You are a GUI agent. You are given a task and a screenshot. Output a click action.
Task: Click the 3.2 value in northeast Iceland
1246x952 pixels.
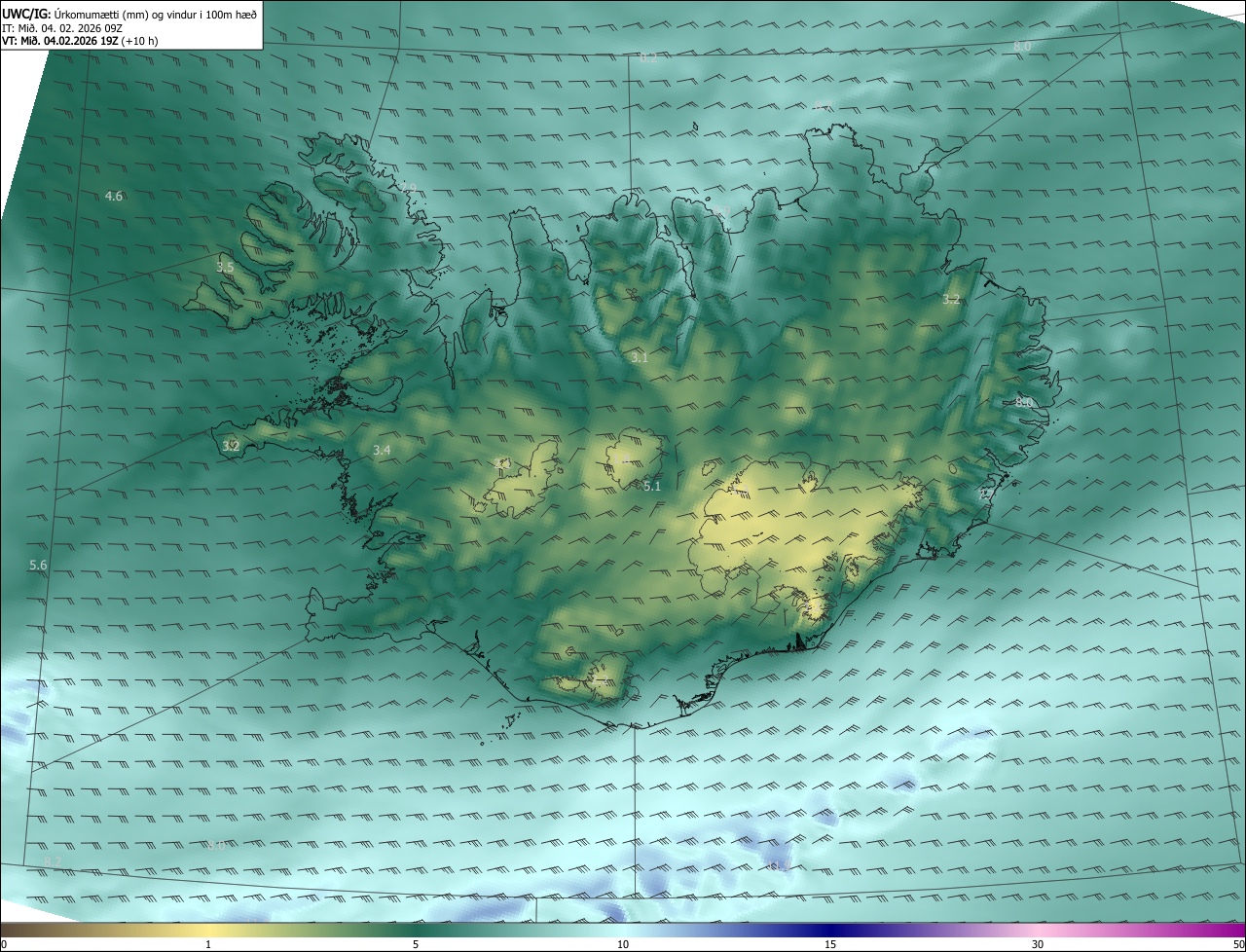click(951, 300)
